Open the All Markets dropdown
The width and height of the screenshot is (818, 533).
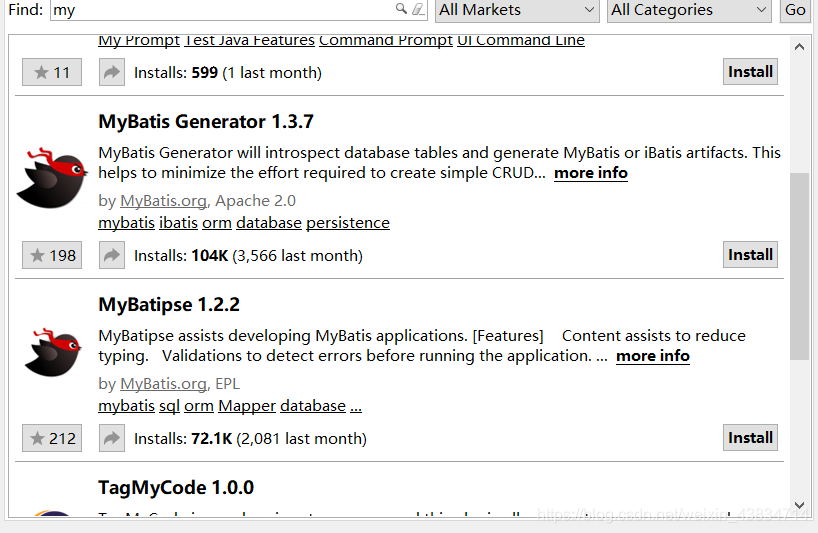[517, 10]
